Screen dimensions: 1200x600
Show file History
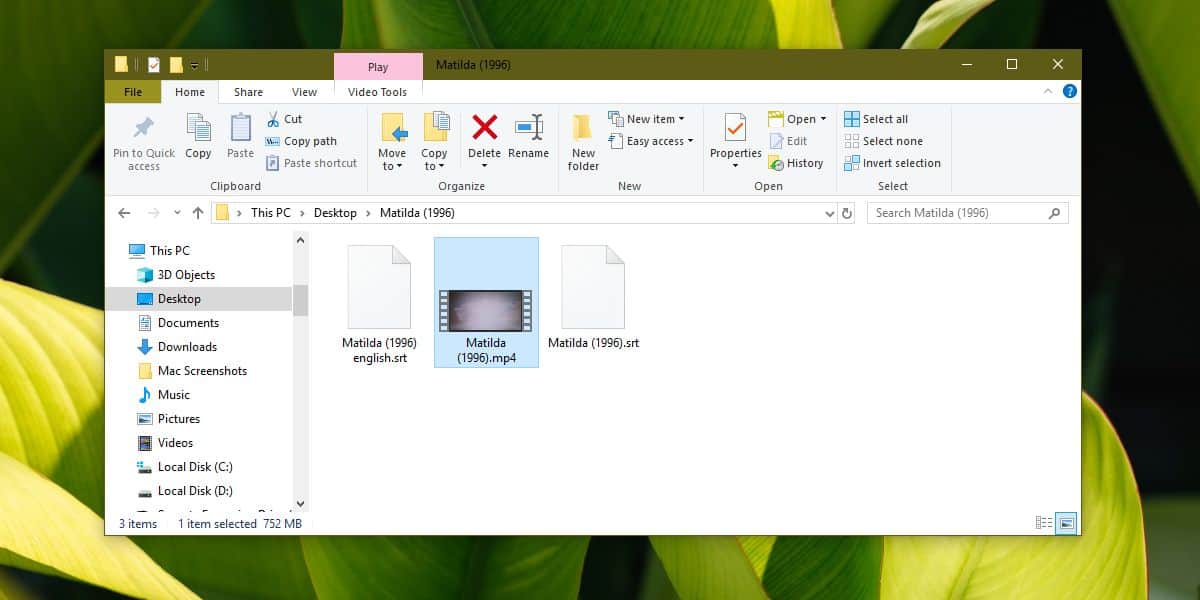[796, 163]
